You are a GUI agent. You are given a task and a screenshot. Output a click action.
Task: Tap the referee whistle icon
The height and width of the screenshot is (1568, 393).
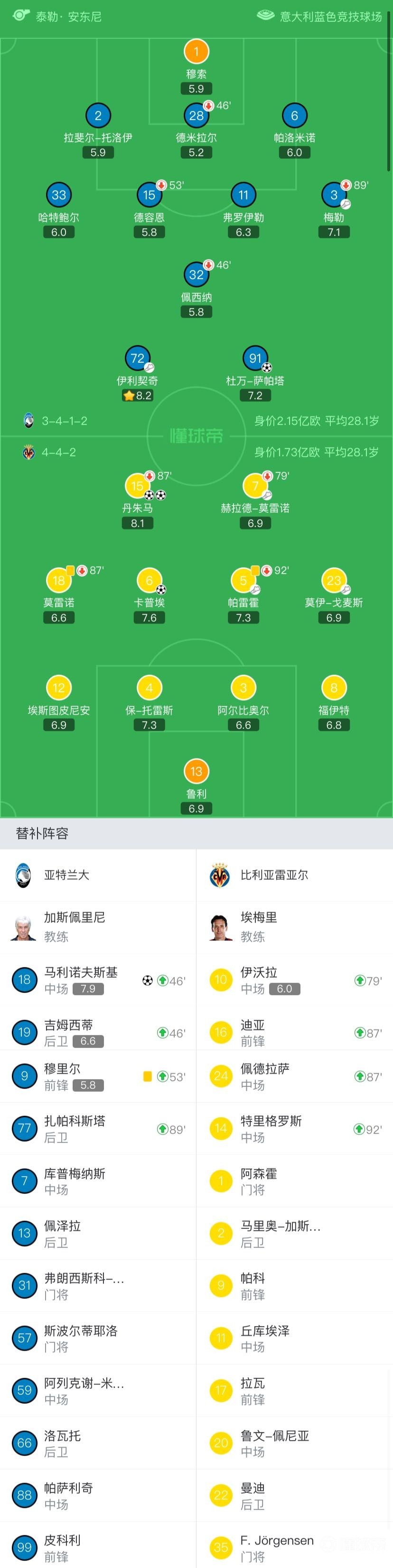click(21, 15)
